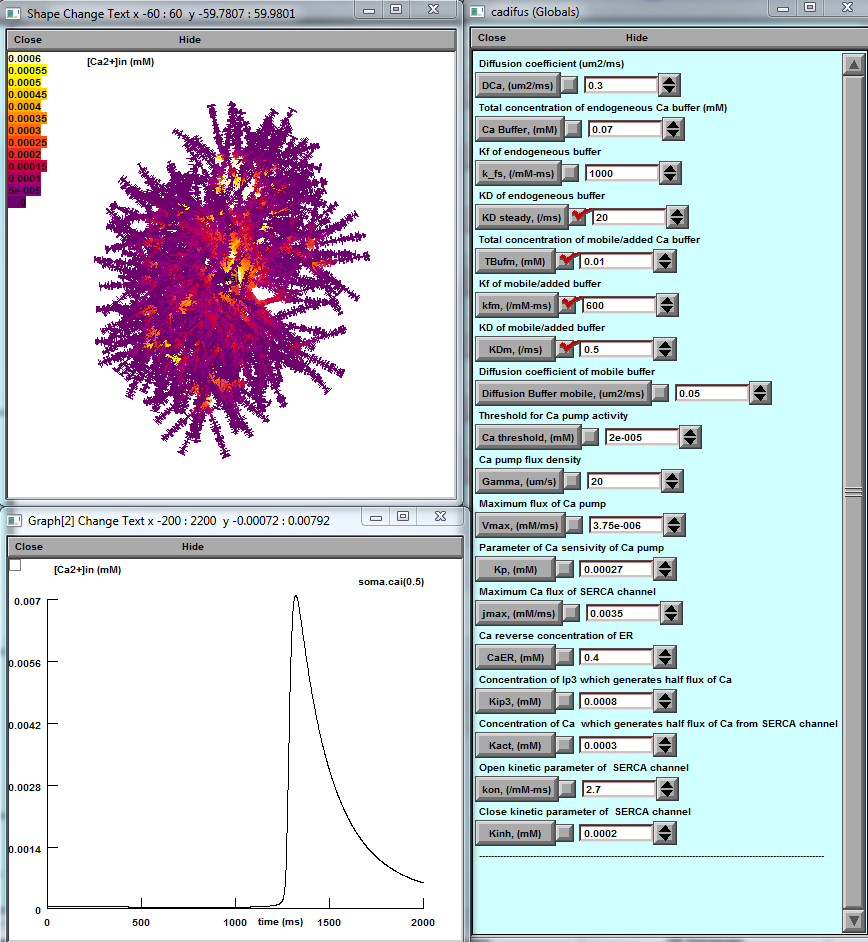Click the CaER value field

pos(618,657)
